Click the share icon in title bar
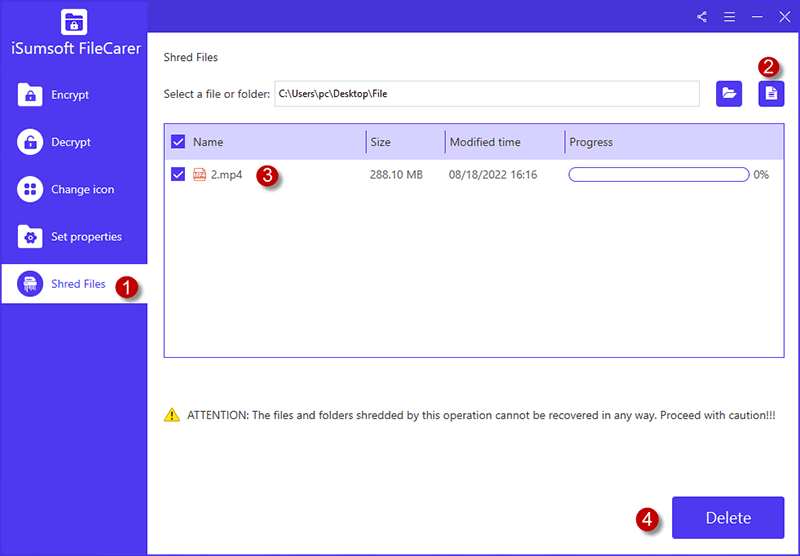800x556 pixels. (x=702, y=17)
